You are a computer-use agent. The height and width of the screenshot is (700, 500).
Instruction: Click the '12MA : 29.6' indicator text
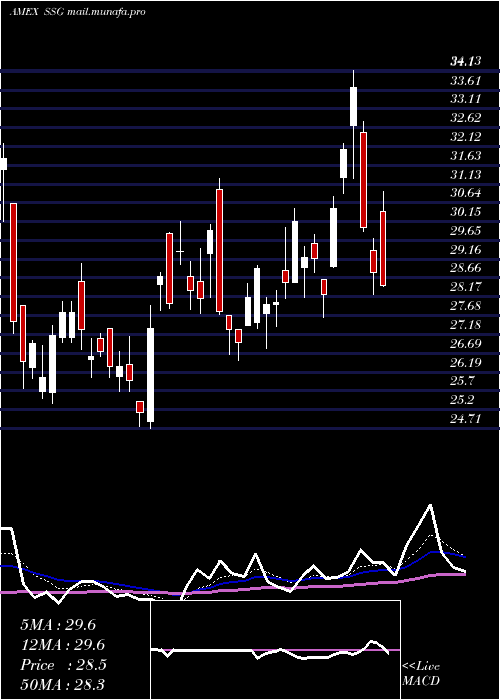click(62, 645)
